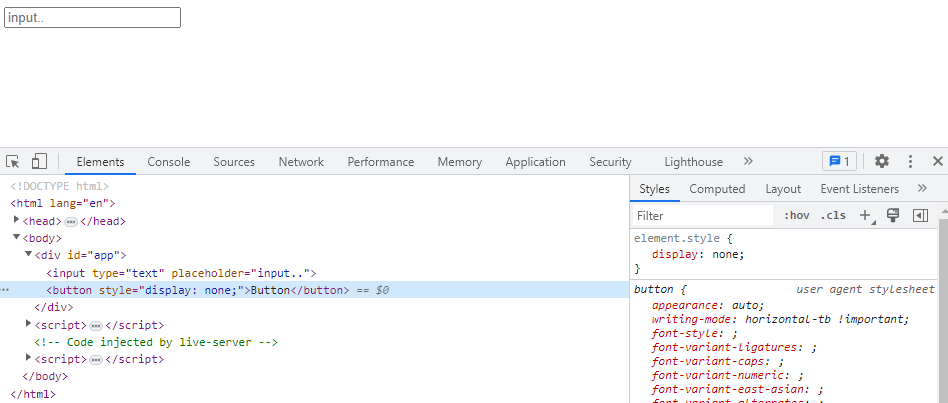The image size is (948, 403).
Task: Select the closing </div> line
Action: coord(54,308)
